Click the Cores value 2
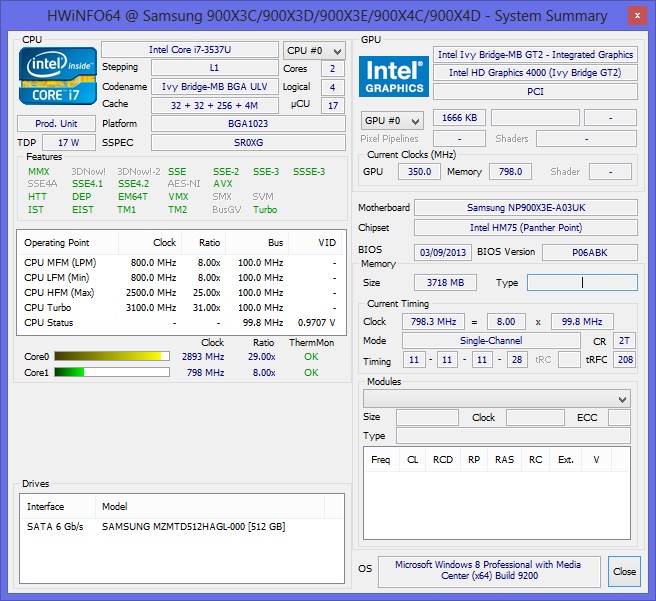Screen dimensions: 656x601 tap(333, 69)
